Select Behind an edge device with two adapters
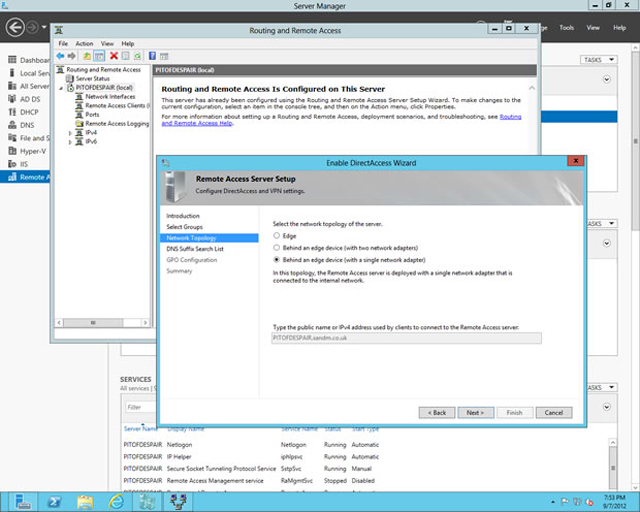640x512 pixels. pos(277,246)
